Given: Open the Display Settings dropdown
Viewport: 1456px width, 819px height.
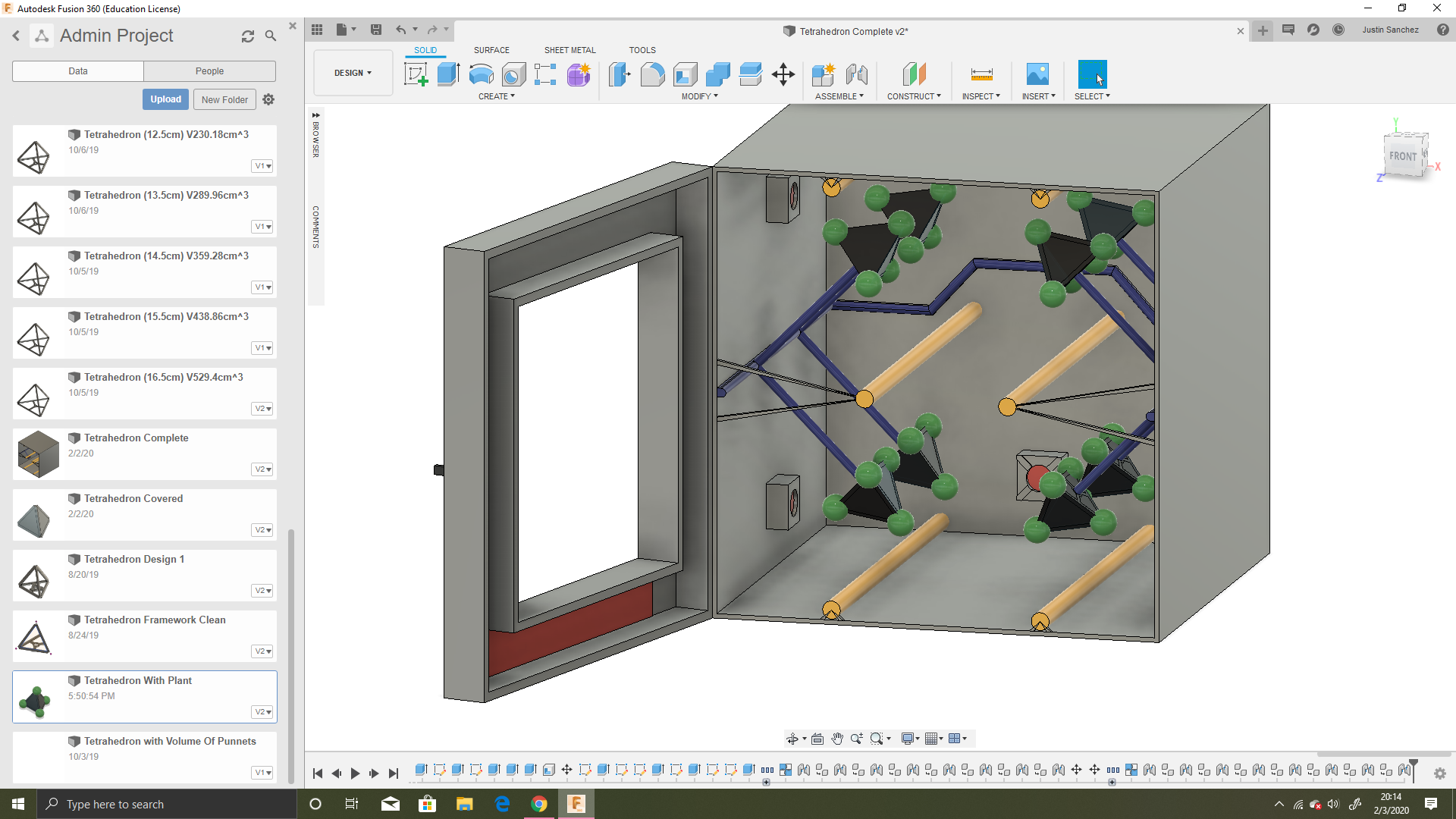Looking at the screenshot, I should pos(911,739).
